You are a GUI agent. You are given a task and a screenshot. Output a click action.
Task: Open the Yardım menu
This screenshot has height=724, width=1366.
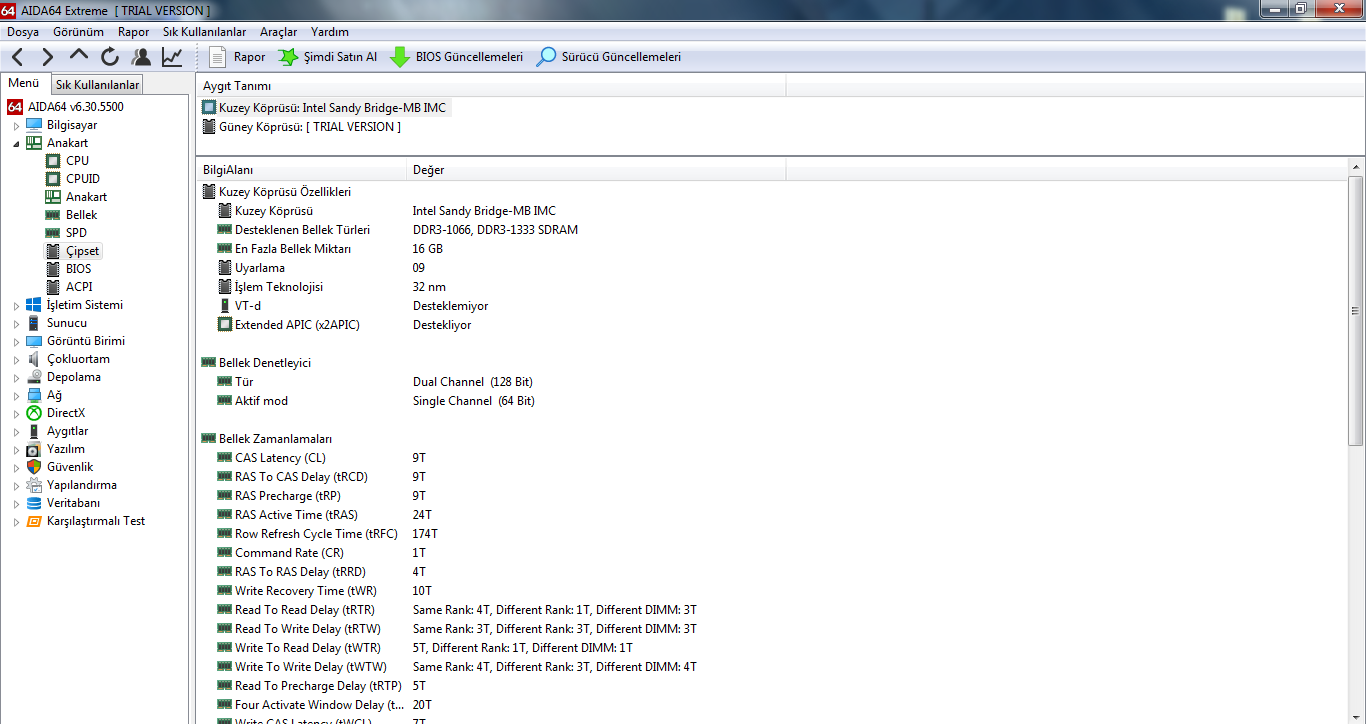[x=330, y=32]
